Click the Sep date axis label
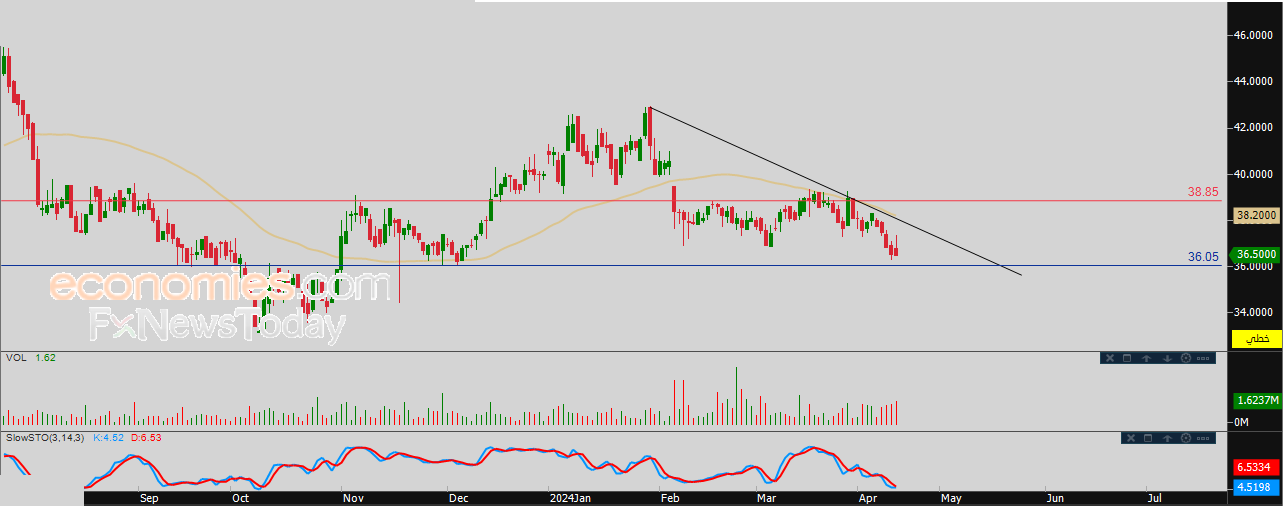 (149, 497)
